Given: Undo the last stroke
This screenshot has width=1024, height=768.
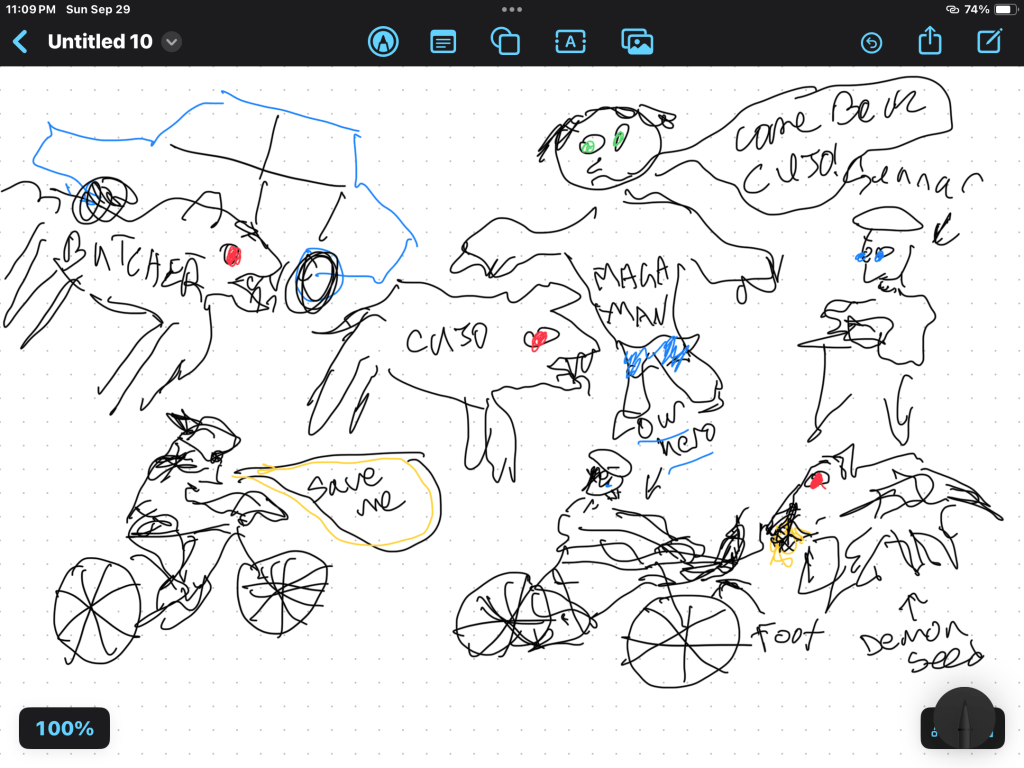Looking at the screenshot, I should point(871,42).
